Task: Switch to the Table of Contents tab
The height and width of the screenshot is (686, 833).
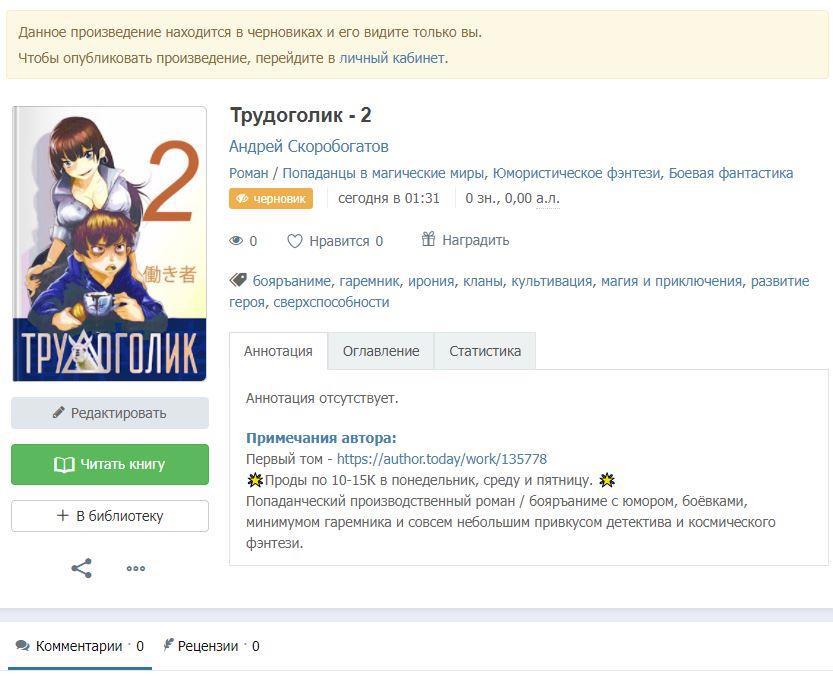Action: [x=381, y=351]
